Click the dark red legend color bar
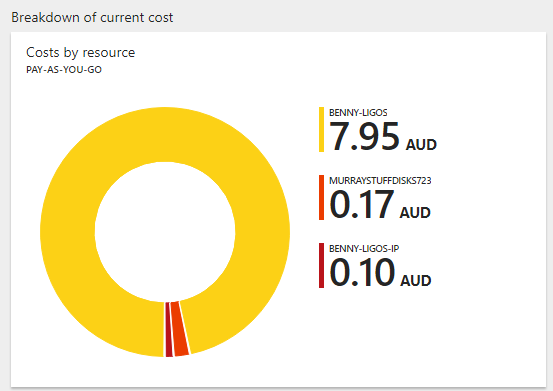 point(321,265)
